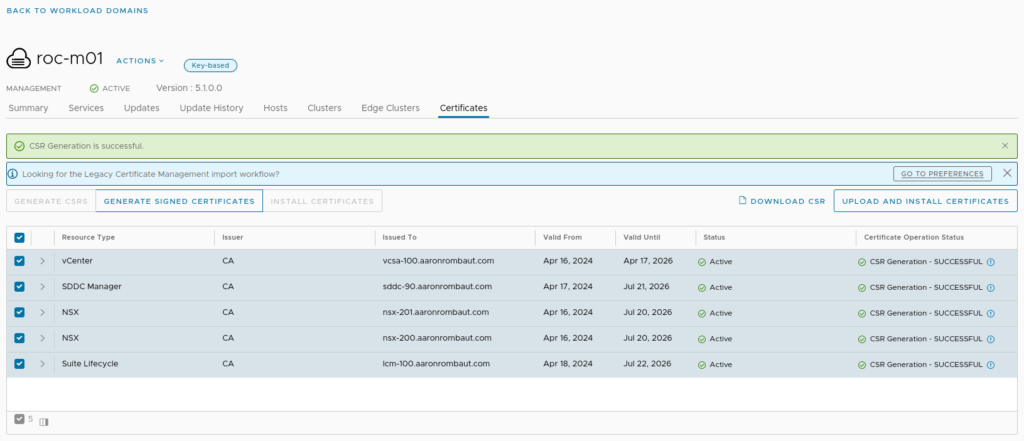Click info icon on SDDC Manager operation status
Screen dimensions: 1024x441
[991, 287]
